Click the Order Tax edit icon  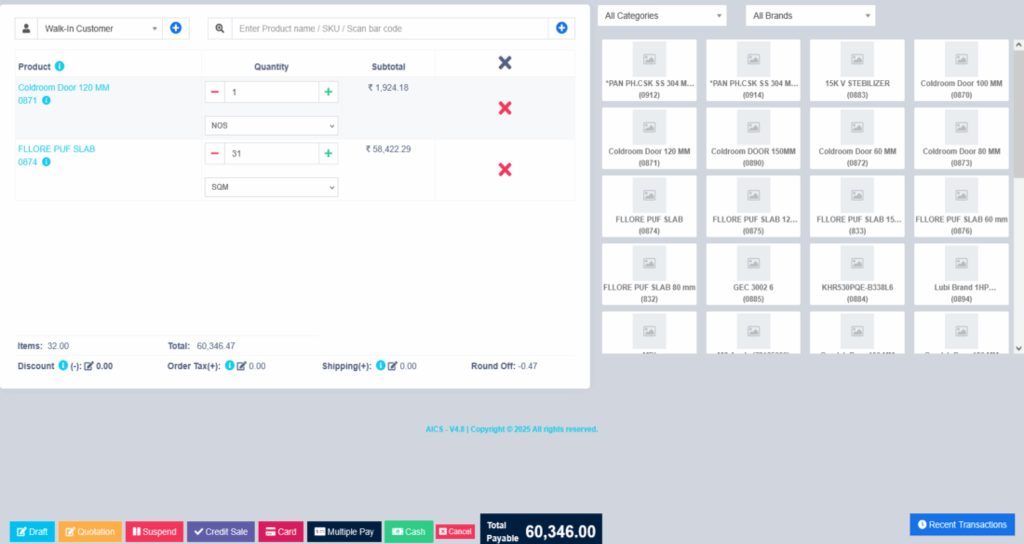[x=241, y=366]
